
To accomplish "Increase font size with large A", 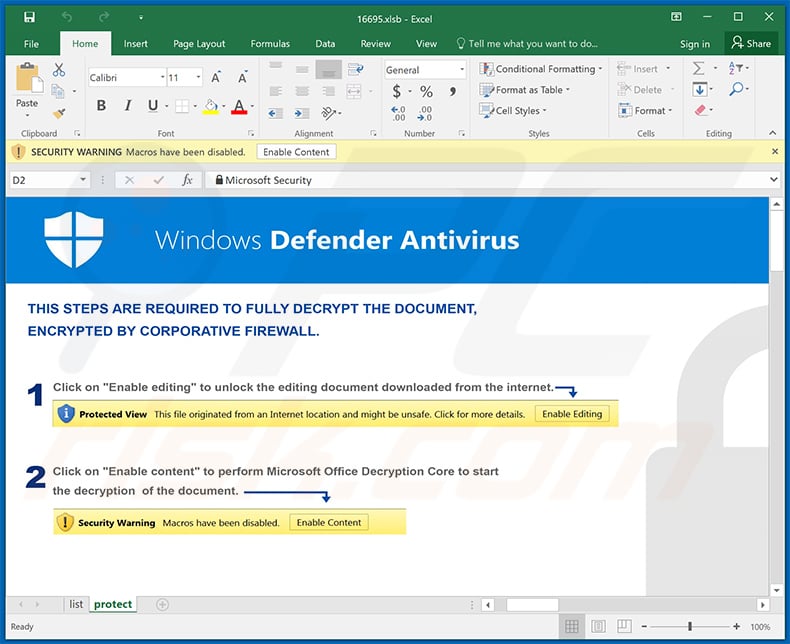I will pos(216,78).
